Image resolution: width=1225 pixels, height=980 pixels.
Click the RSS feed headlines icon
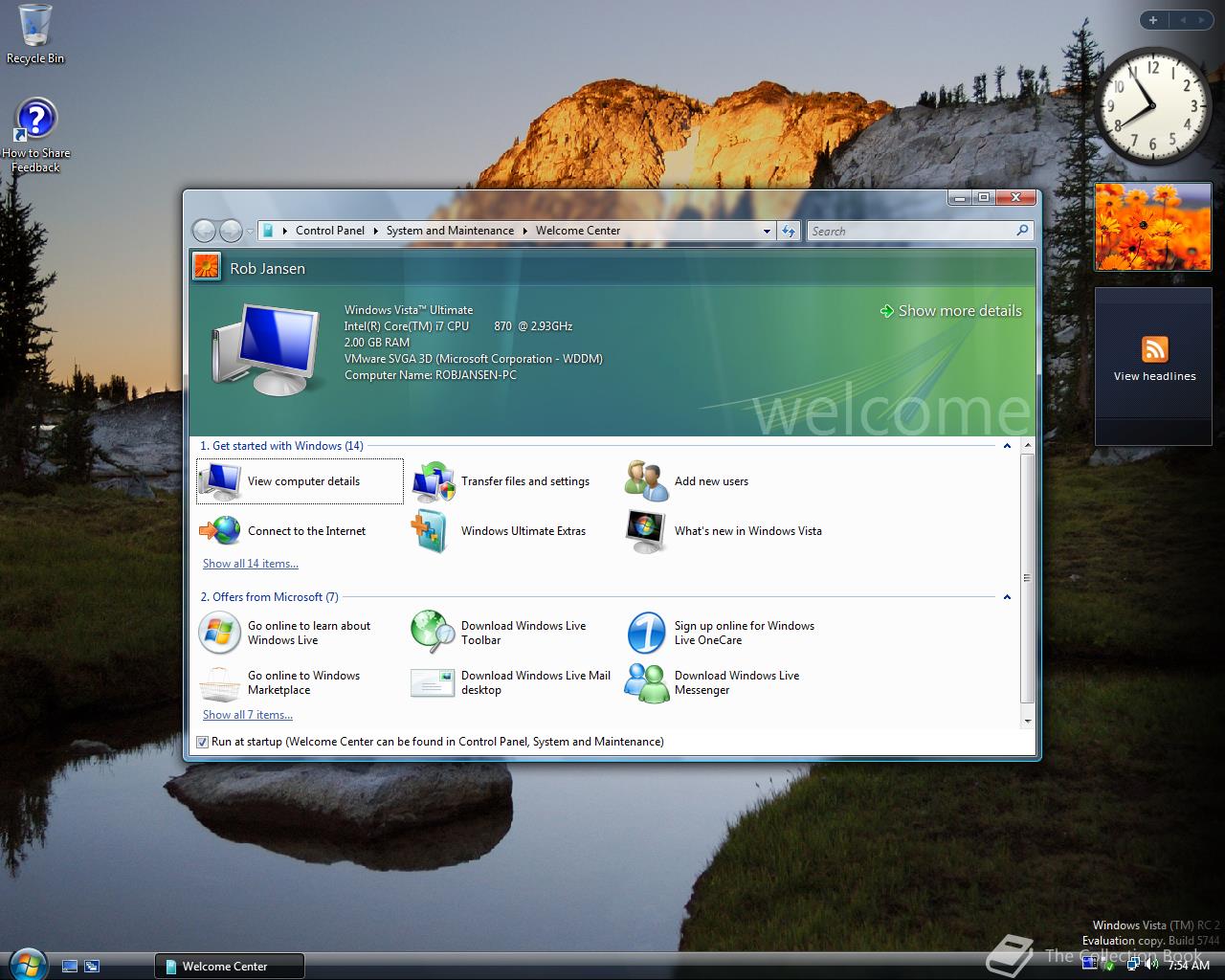1154,349
